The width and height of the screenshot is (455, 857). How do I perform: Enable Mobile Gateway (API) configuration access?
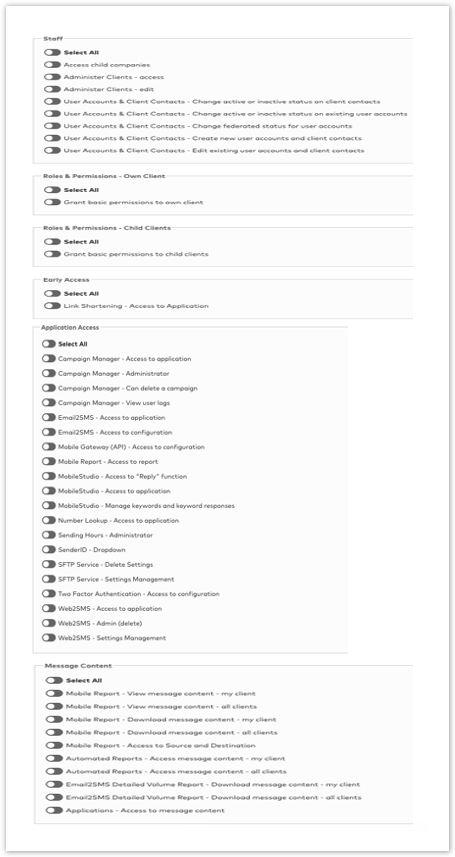point(49,447)
